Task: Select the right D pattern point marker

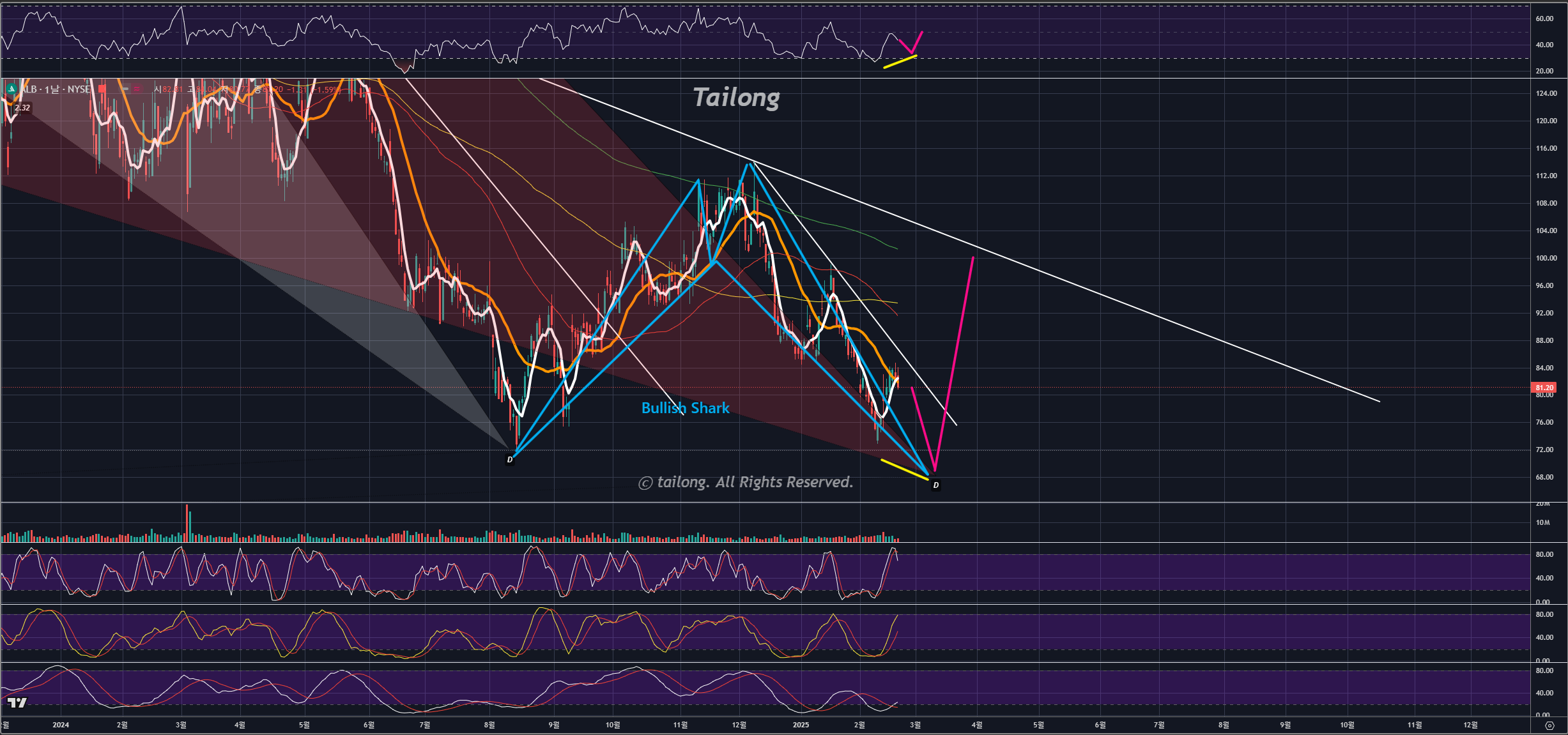Action: [935, 485]
